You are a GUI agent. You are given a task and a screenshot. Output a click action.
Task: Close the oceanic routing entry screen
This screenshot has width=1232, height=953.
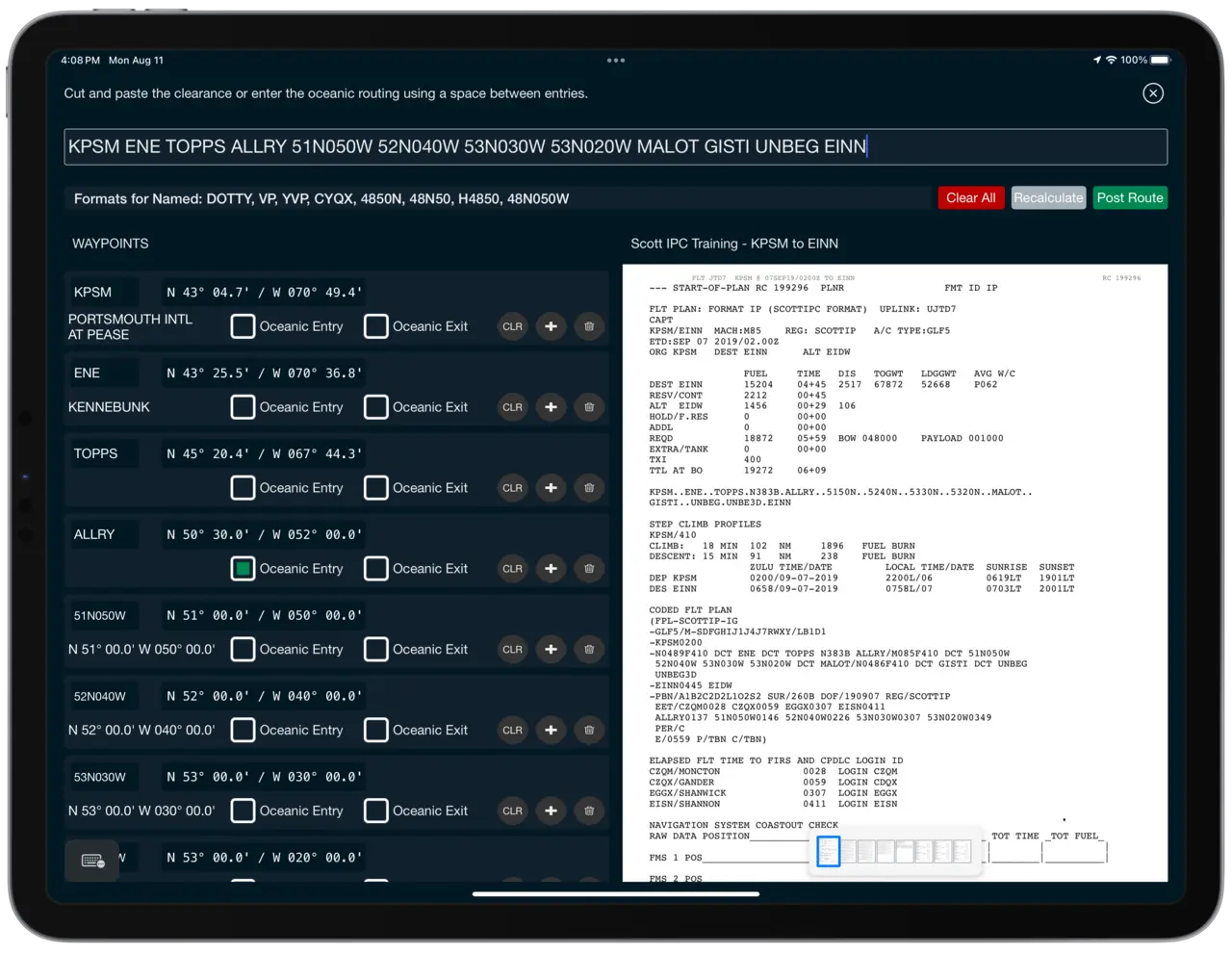pyautogui.click(x=1153, y=93)
